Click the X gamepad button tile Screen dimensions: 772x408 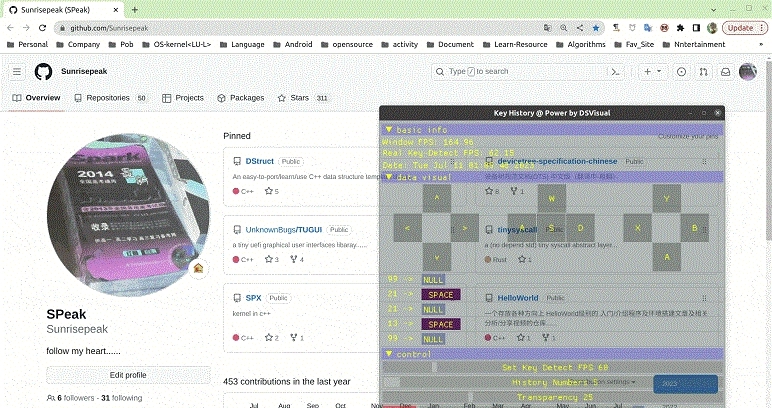click(638, 228)
